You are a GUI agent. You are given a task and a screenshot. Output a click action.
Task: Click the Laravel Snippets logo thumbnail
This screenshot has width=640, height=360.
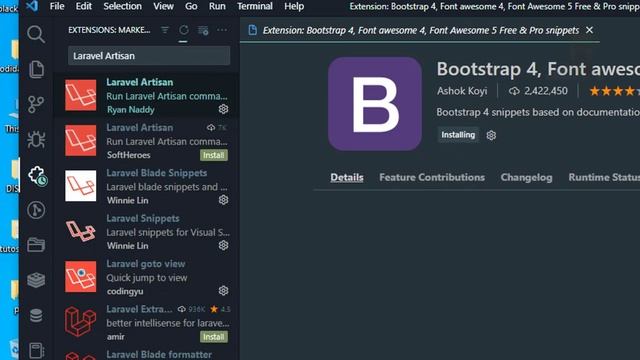(x=81, y=231)
